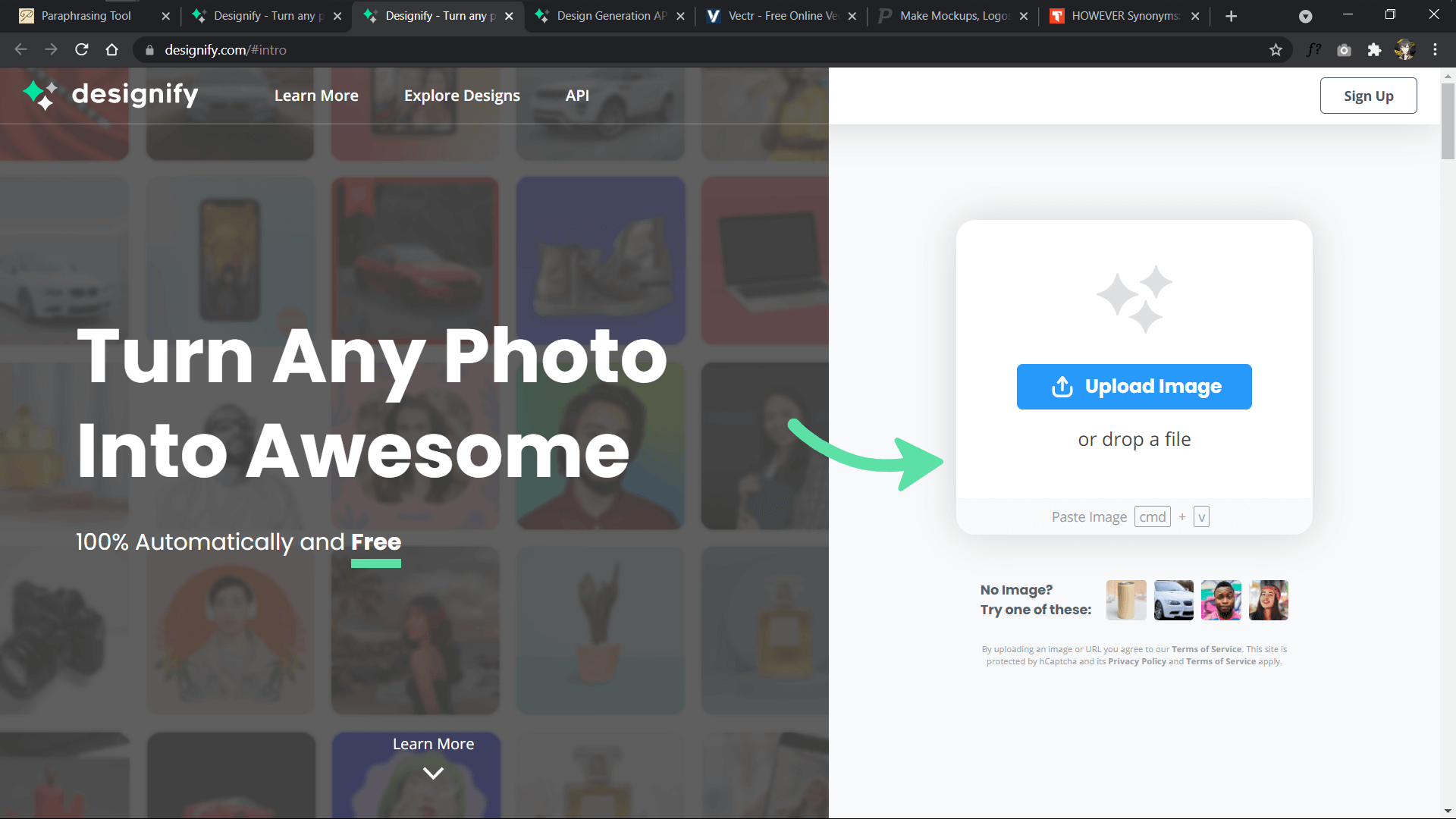Viewport: 1456px width, 819px height.
Task: Click the Learn More chevron at bottom
Action: (433, 773)
